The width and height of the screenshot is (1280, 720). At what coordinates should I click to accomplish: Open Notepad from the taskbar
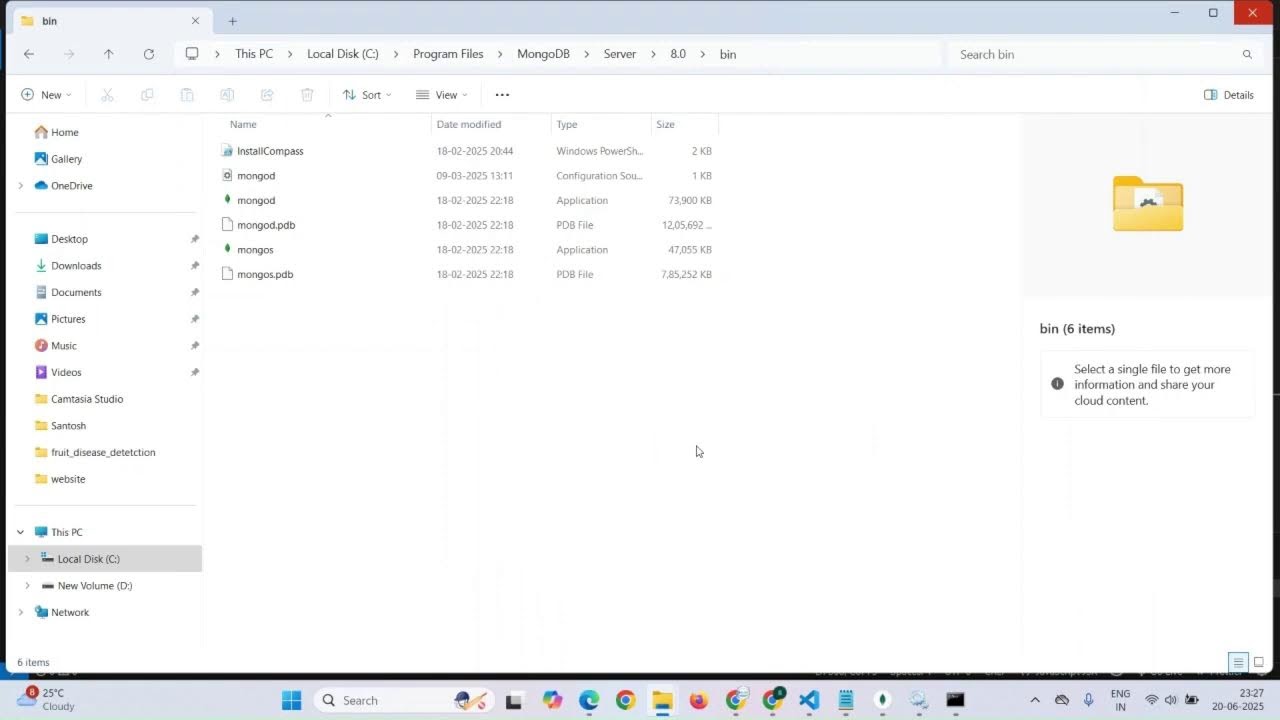click(x=845, y=700)
